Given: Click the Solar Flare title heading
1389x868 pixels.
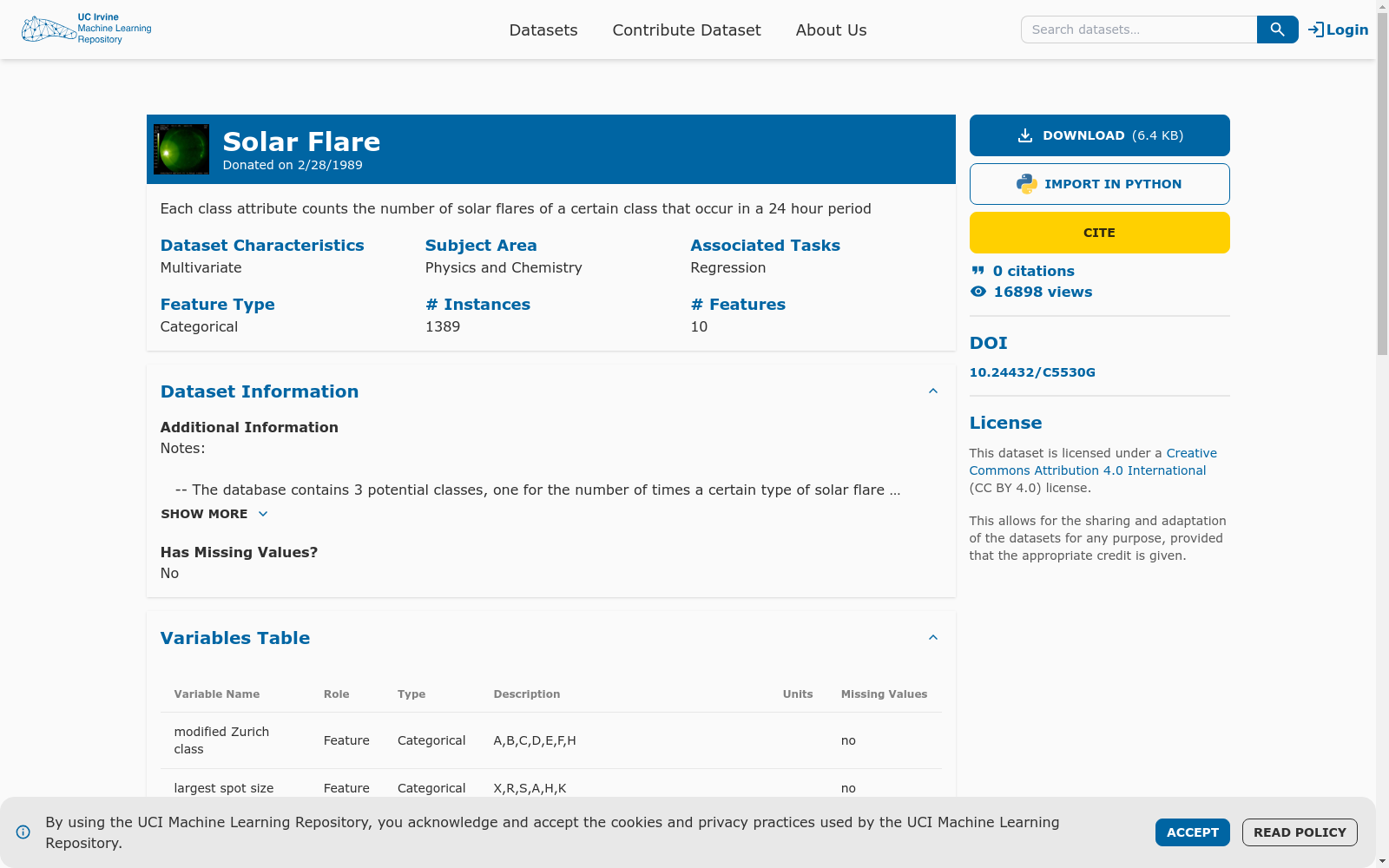Looking at the screenshot, I should [301, 141].
